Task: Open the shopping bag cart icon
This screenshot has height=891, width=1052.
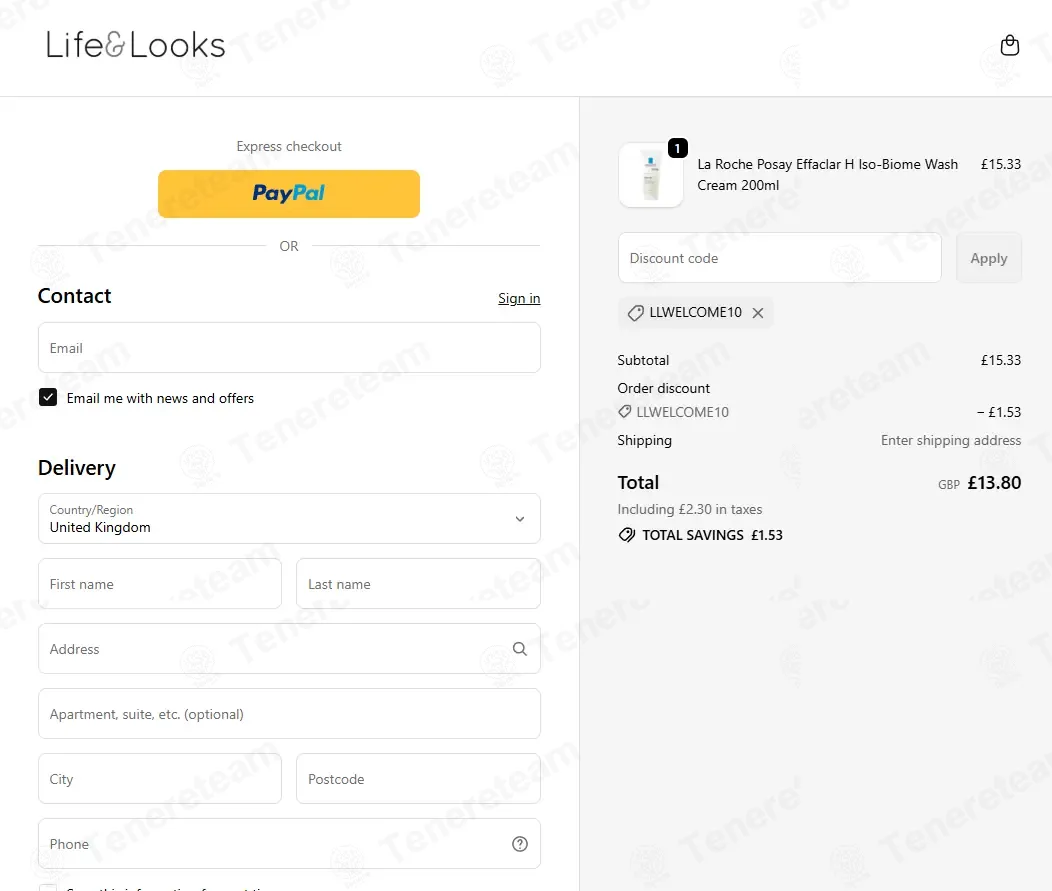Action: point(1009,45)
